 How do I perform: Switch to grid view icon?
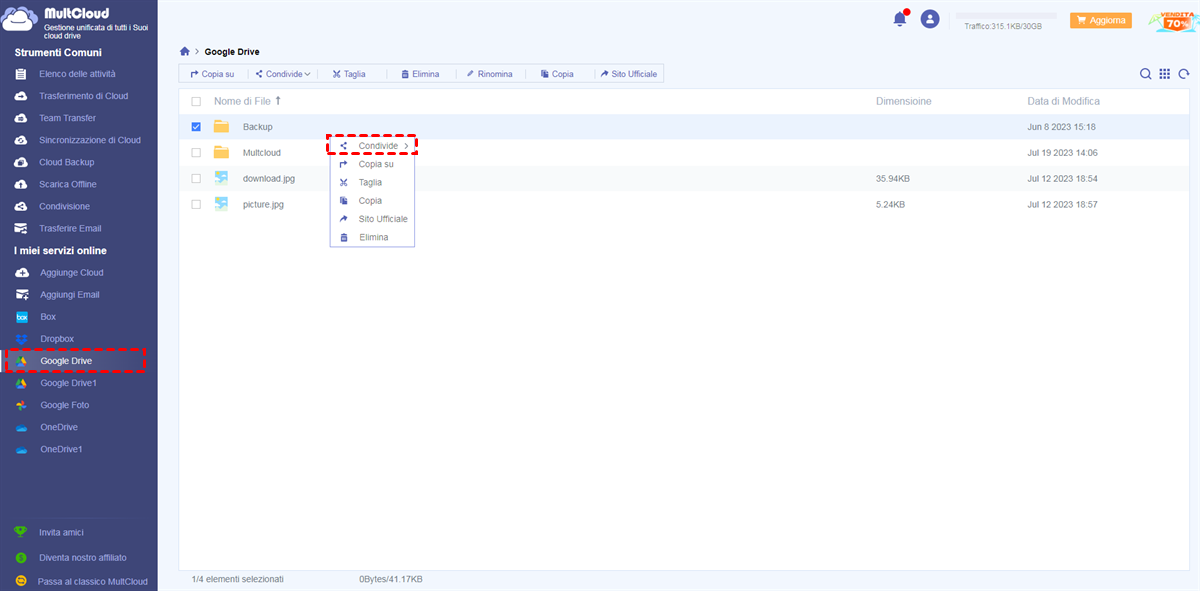(1165, 74)
